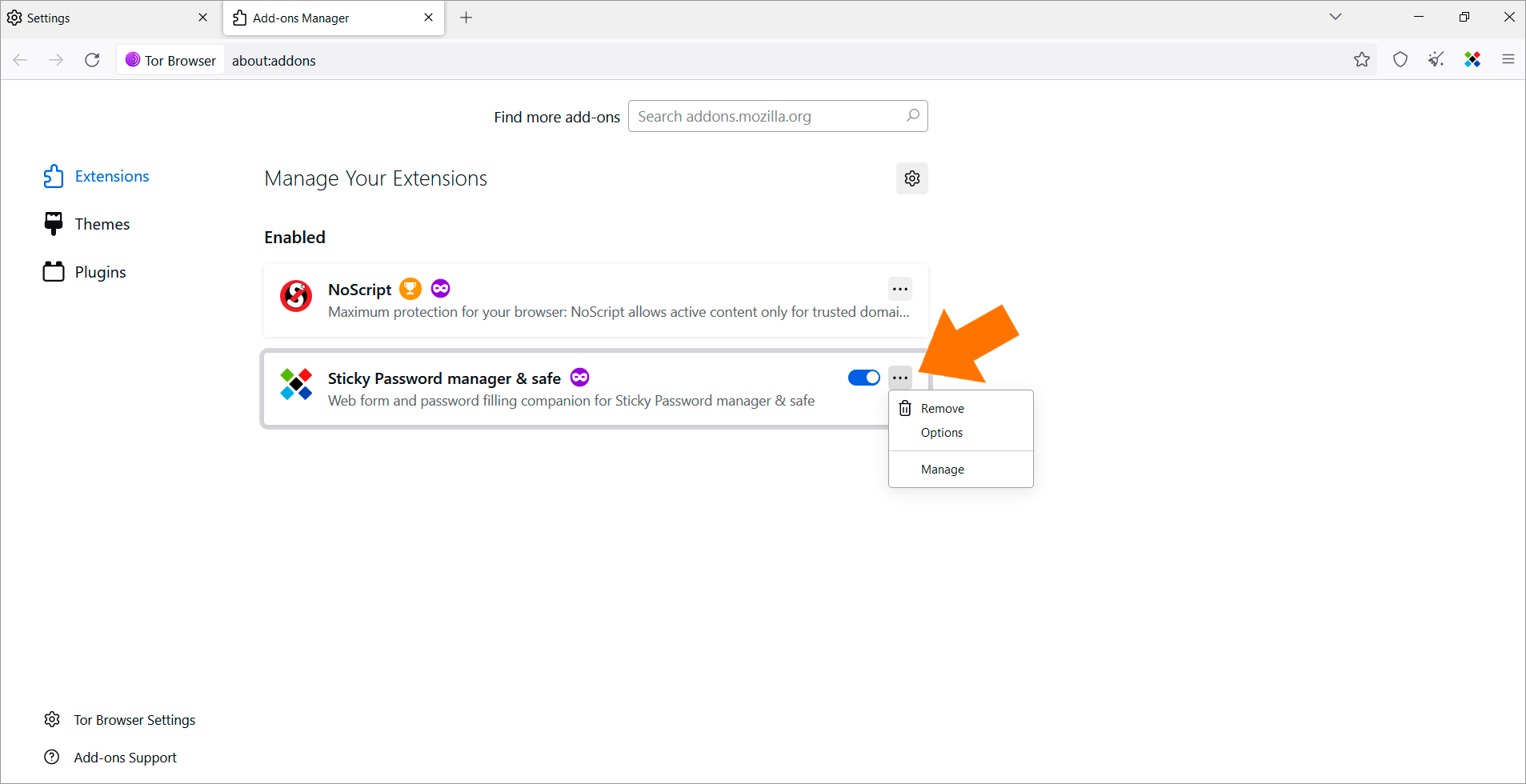Click the NoScript description text

point(619,312)
